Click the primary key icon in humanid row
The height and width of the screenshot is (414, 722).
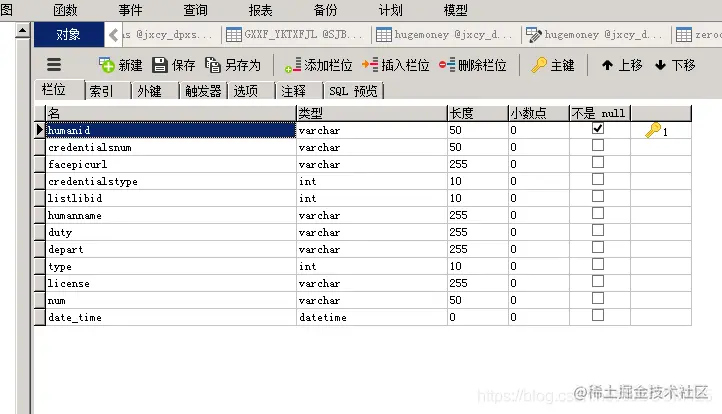click(x=653, y=130)
